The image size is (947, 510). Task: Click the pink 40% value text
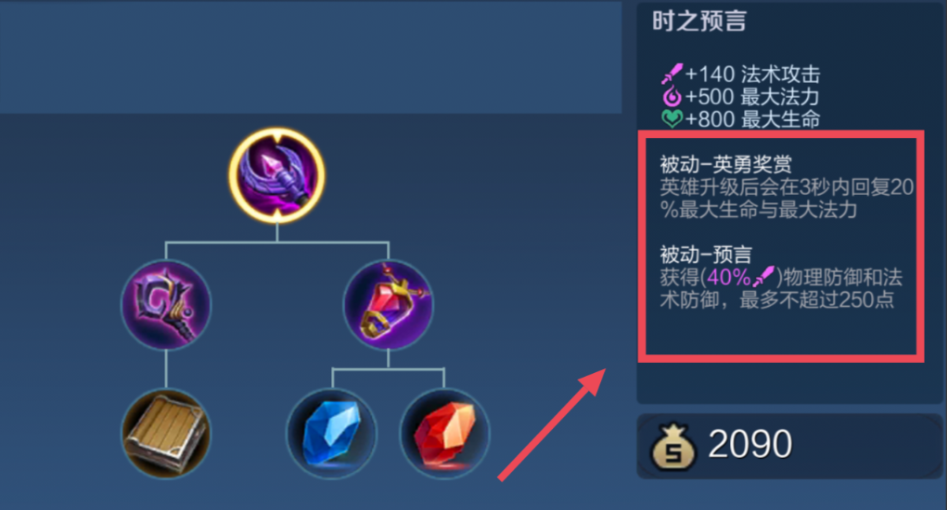(729, 277)
